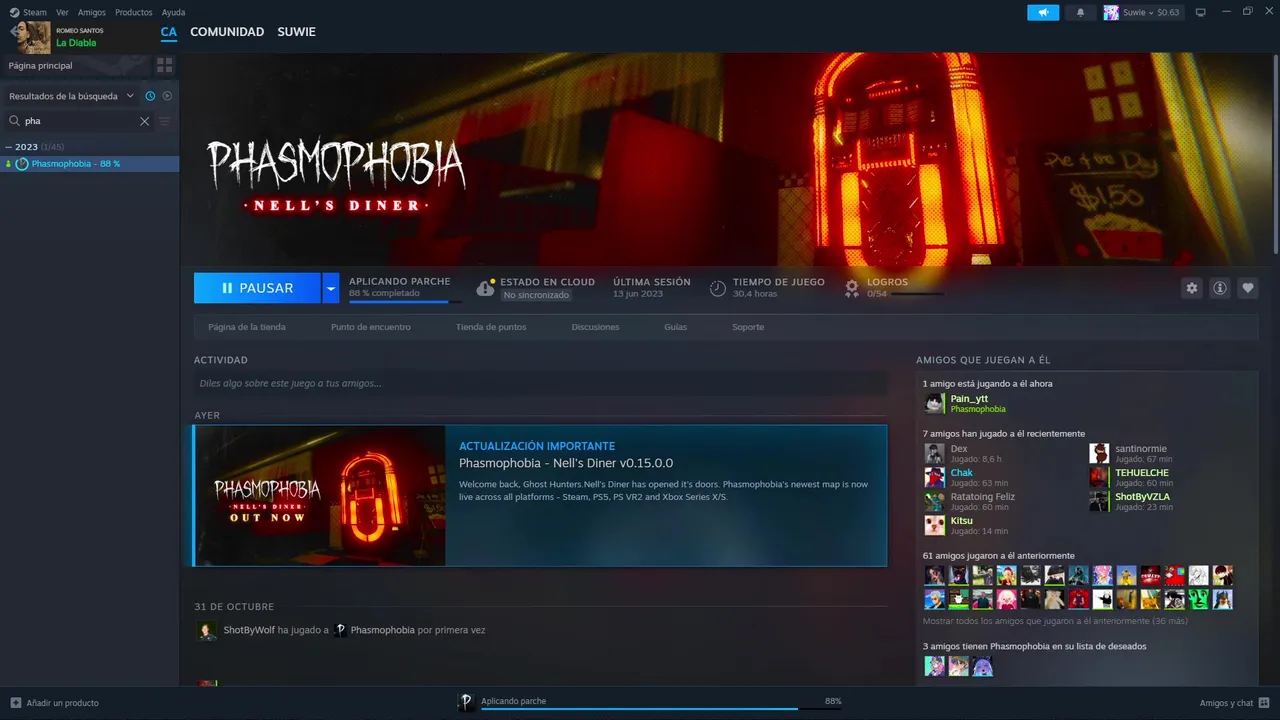Open the SUWIE profile tab

tap(296, 32)
